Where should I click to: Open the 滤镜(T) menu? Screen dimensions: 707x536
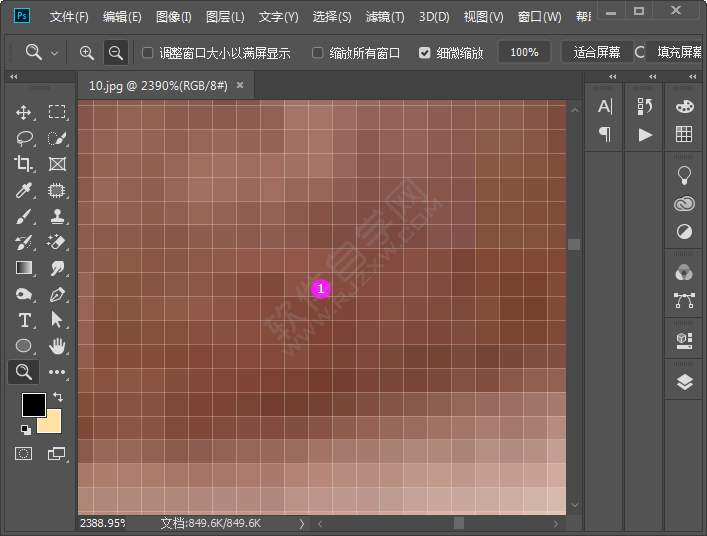click(x=385, y=17)
